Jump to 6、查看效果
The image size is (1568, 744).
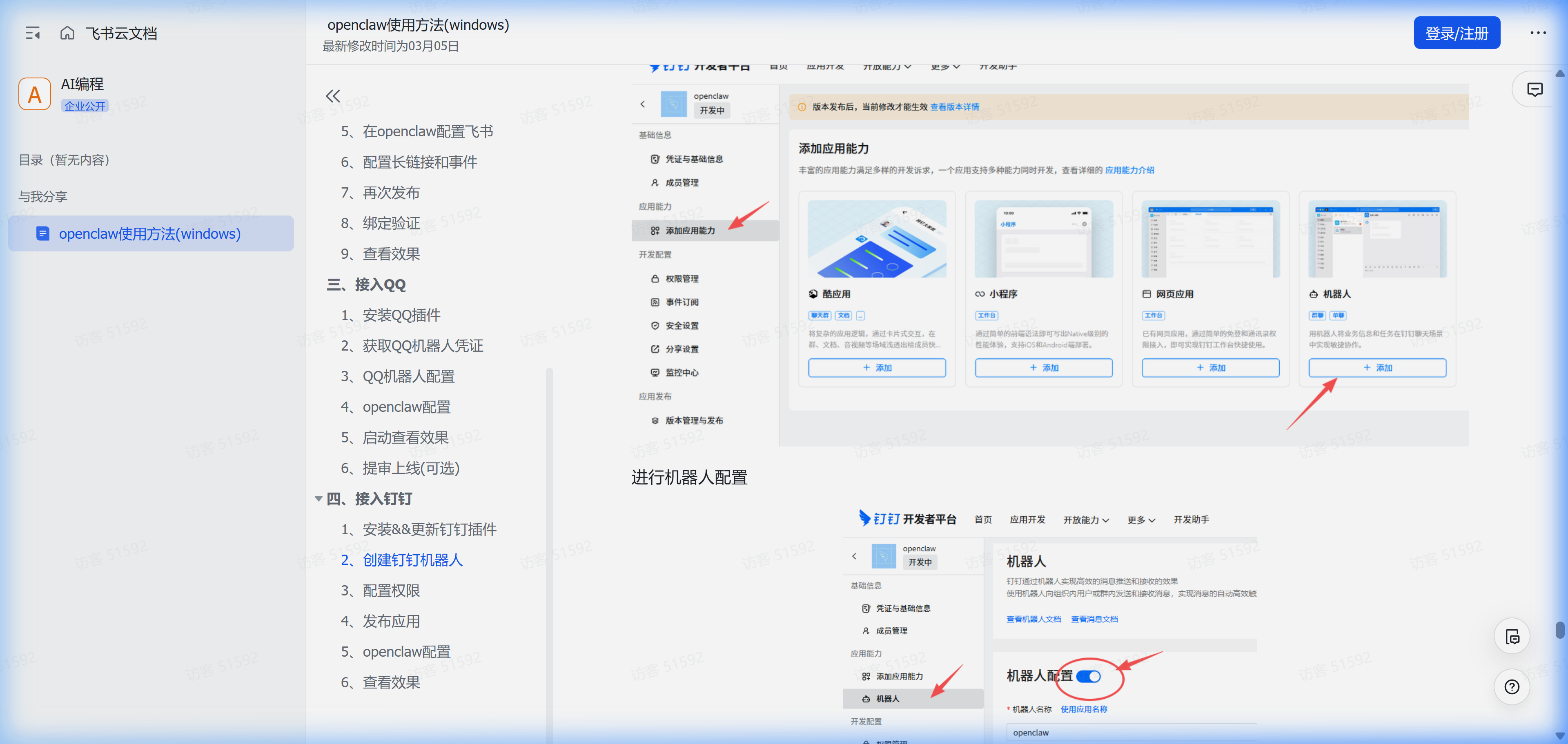click(381, 682)
